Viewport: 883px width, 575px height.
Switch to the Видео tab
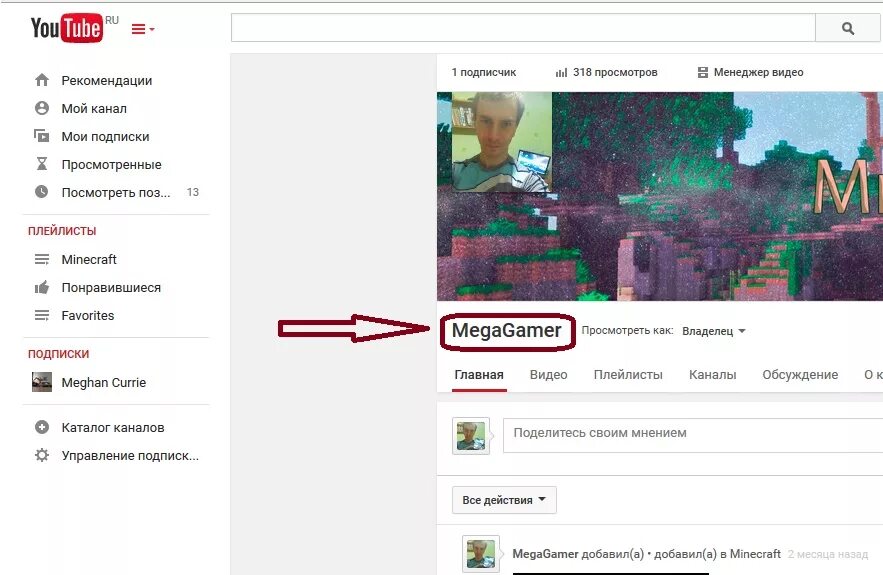tap(548, 375)
